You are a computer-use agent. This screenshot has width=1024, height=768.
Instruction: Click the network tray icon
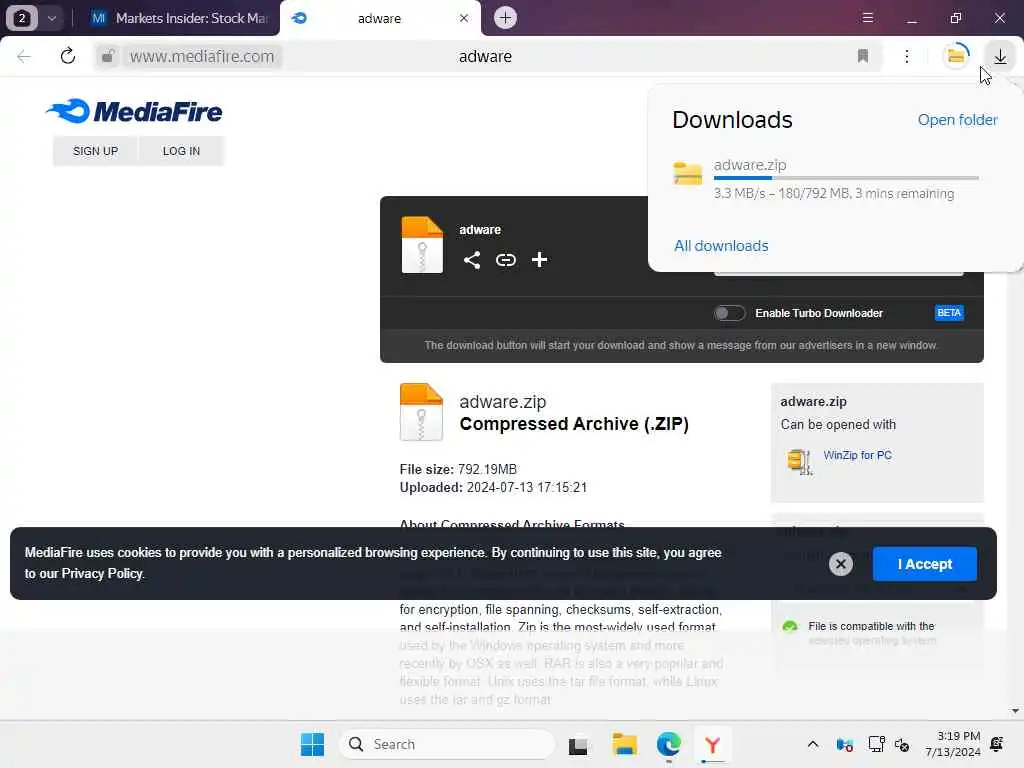[x=876, y=744]
